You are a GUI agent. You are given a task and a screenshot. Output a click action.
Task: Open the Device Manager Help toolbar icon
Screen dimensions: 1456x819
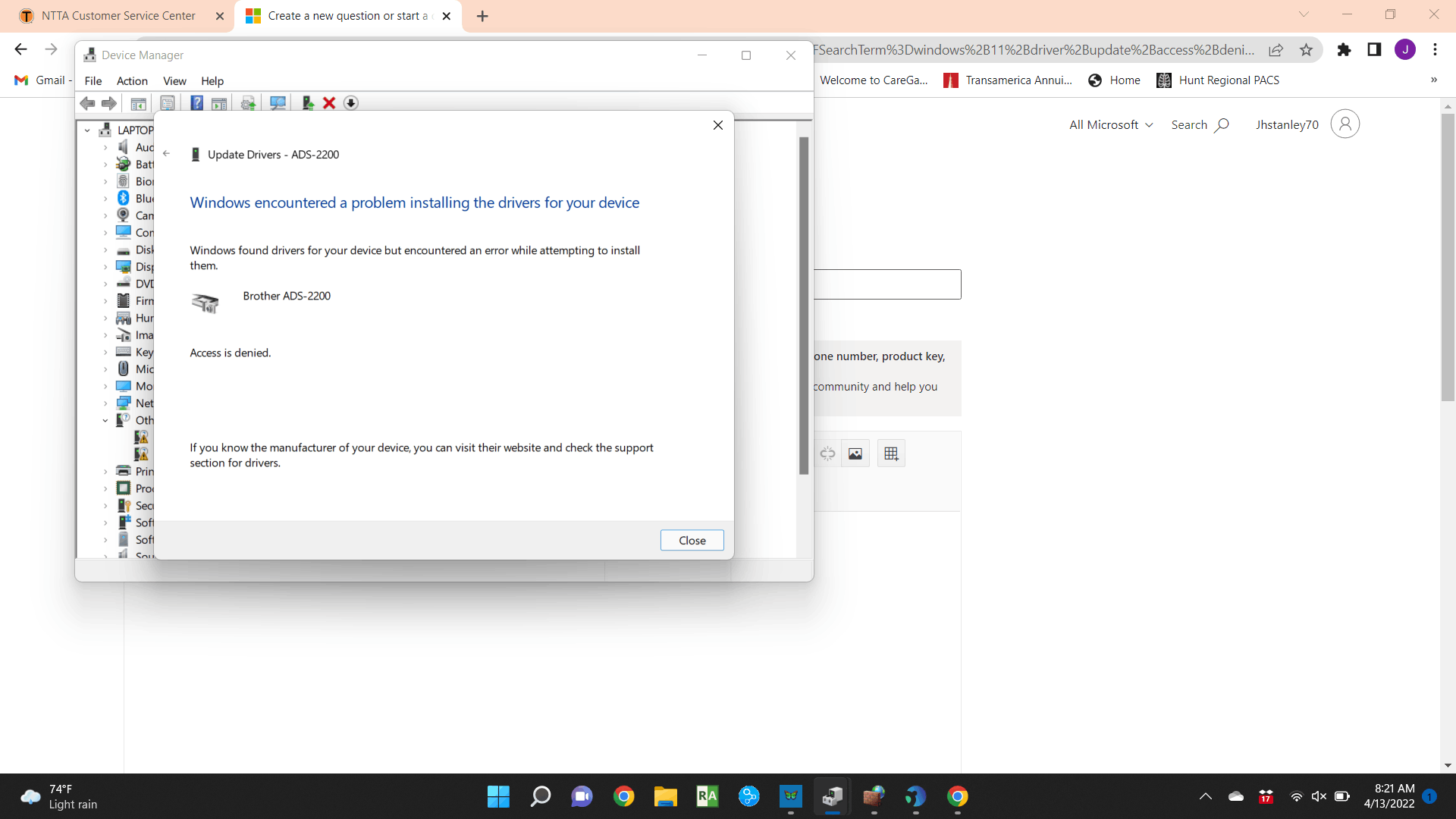coord(196,103)
